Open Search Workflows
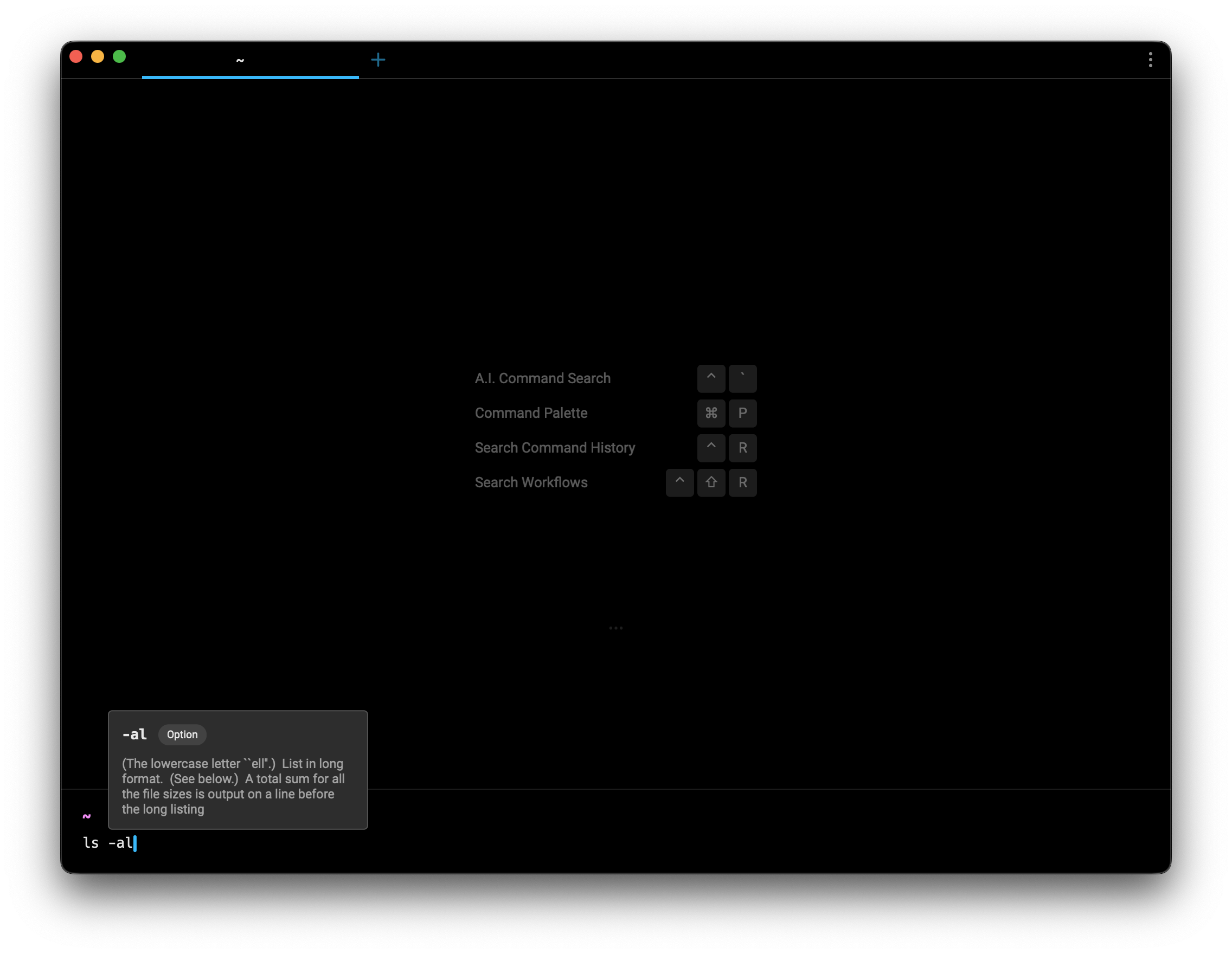This screenshot has width=1232, height=954. (x=531, y=482)
